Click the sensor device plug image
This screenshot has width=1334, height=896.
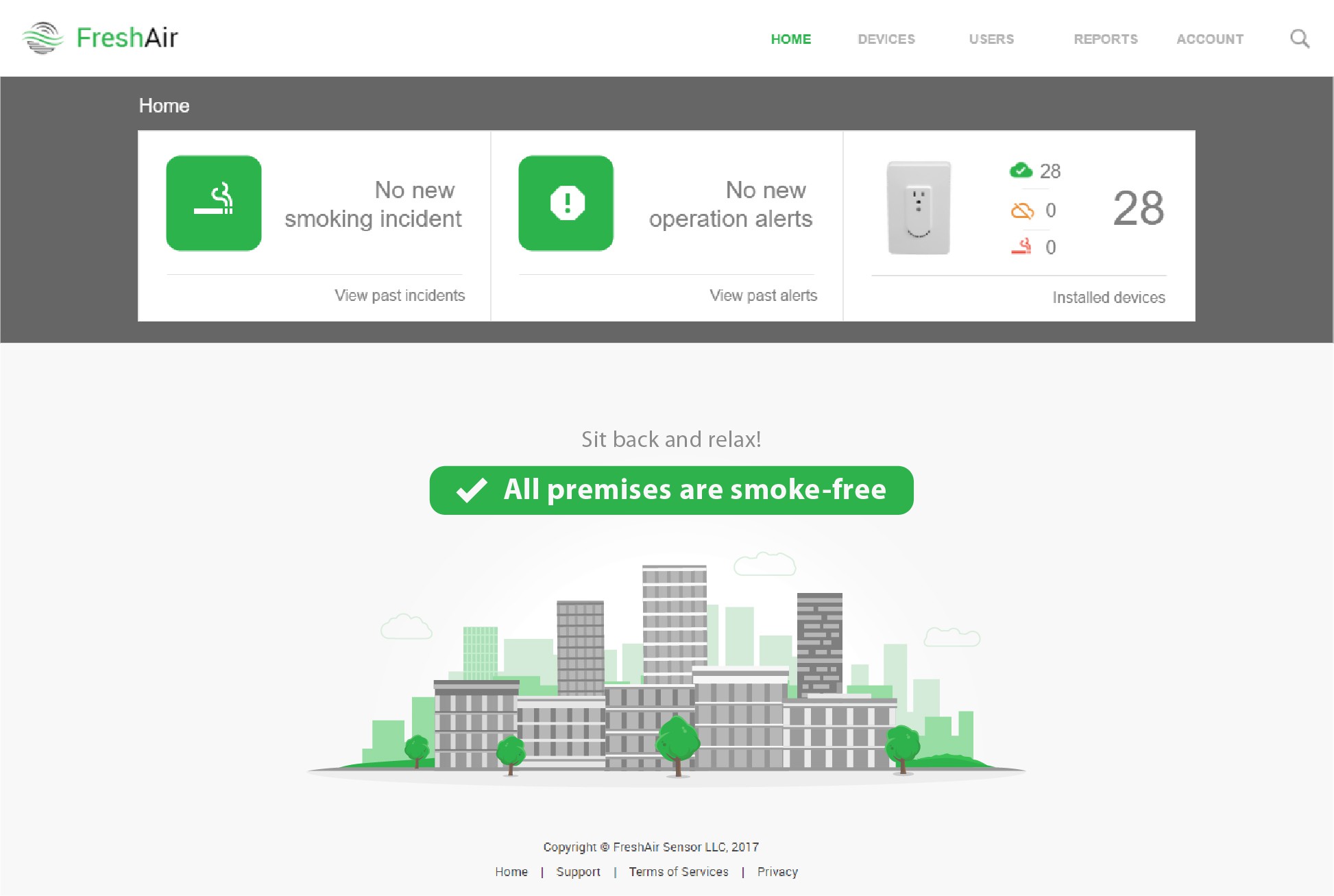(x=919, y=208)
